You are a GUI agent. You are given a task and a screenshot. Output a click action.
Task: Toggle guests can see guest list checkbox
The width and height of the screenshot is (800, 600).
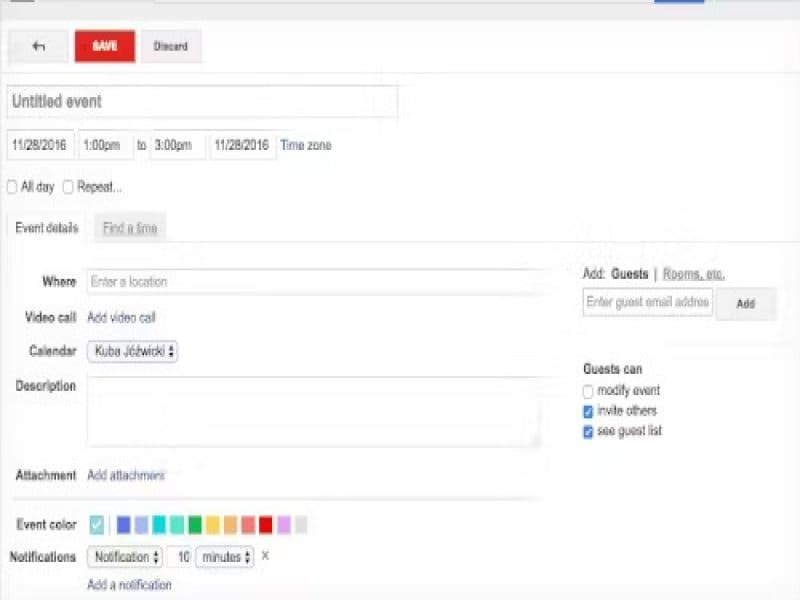pos(588,432)
